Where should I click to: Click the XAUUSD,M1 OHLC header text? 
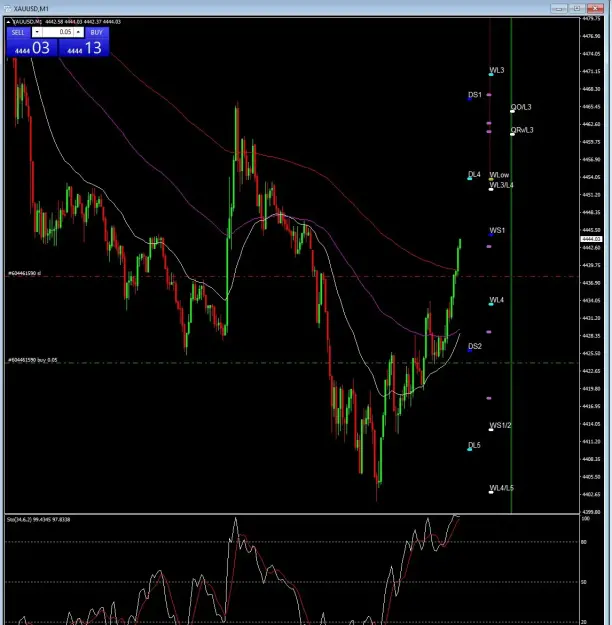[66, 22]
